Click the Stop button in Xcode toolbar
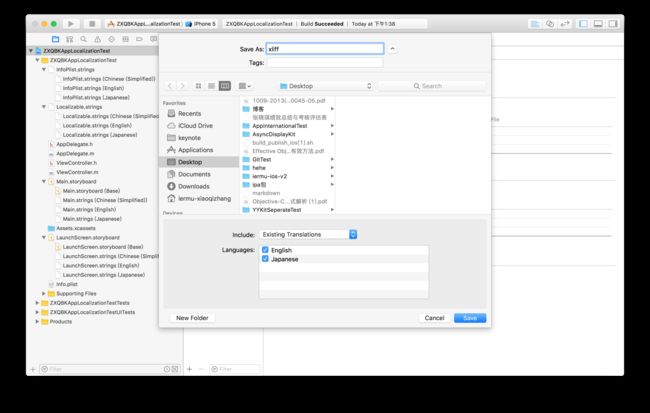 click(92, 24)
